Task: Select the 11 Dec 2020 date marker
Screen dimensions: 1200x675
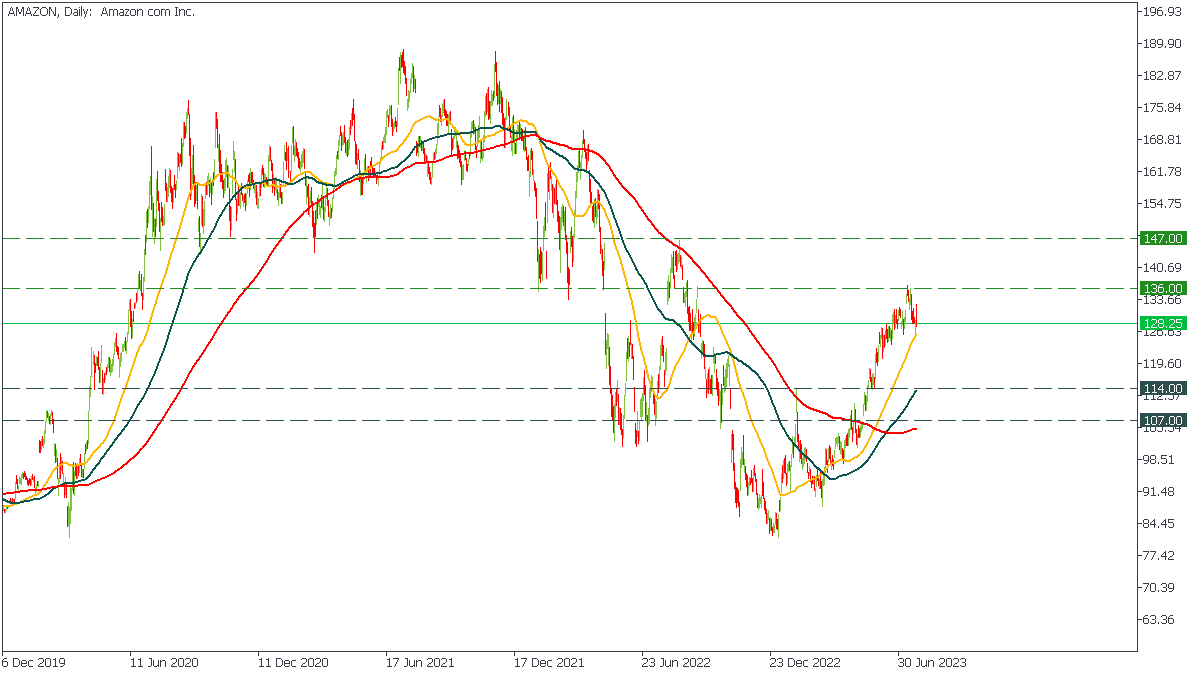Action: coord(292,662)
